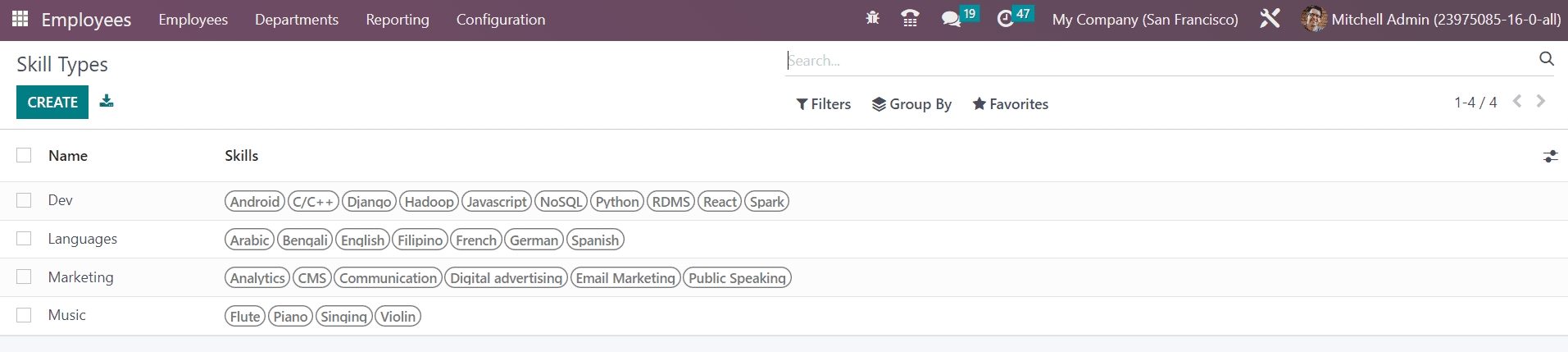Select the Dev row checkbox
This screenshot has width=1568, height=352.
24,200
